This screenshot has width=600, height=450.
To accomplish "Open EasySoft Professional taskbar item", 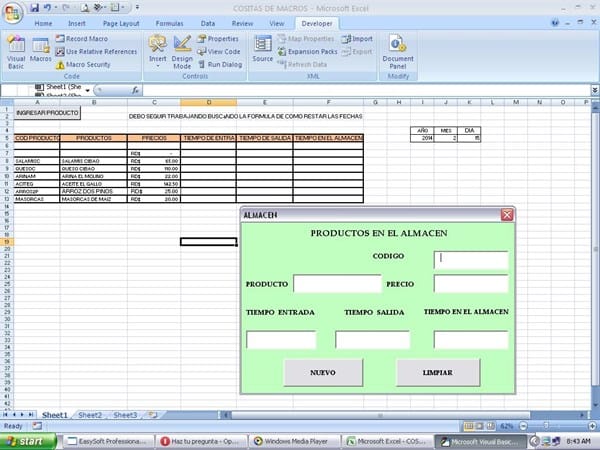I will click(x=109, y=442).
